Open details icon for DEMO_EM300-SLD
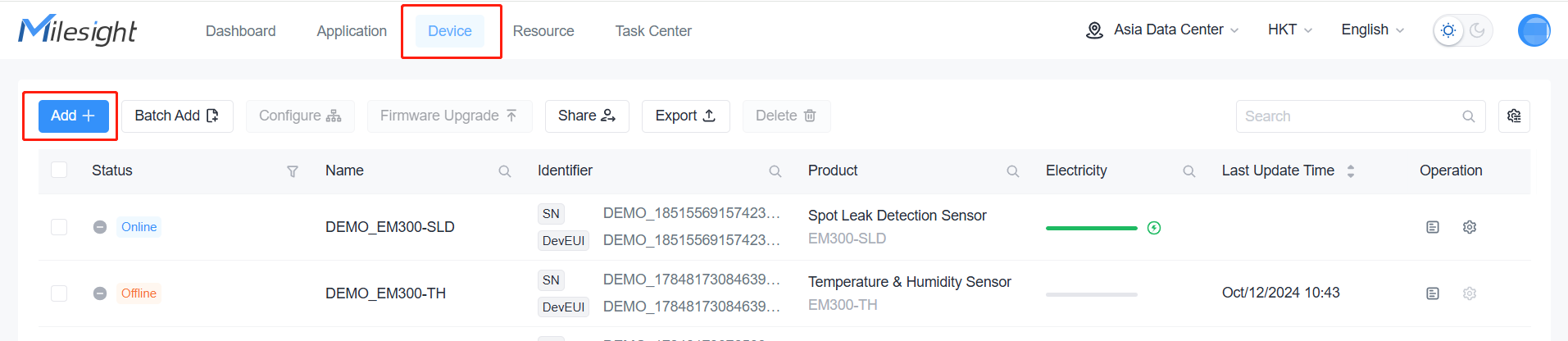The width and height of the screenshot is (1568, 341). pos(1433,227)
